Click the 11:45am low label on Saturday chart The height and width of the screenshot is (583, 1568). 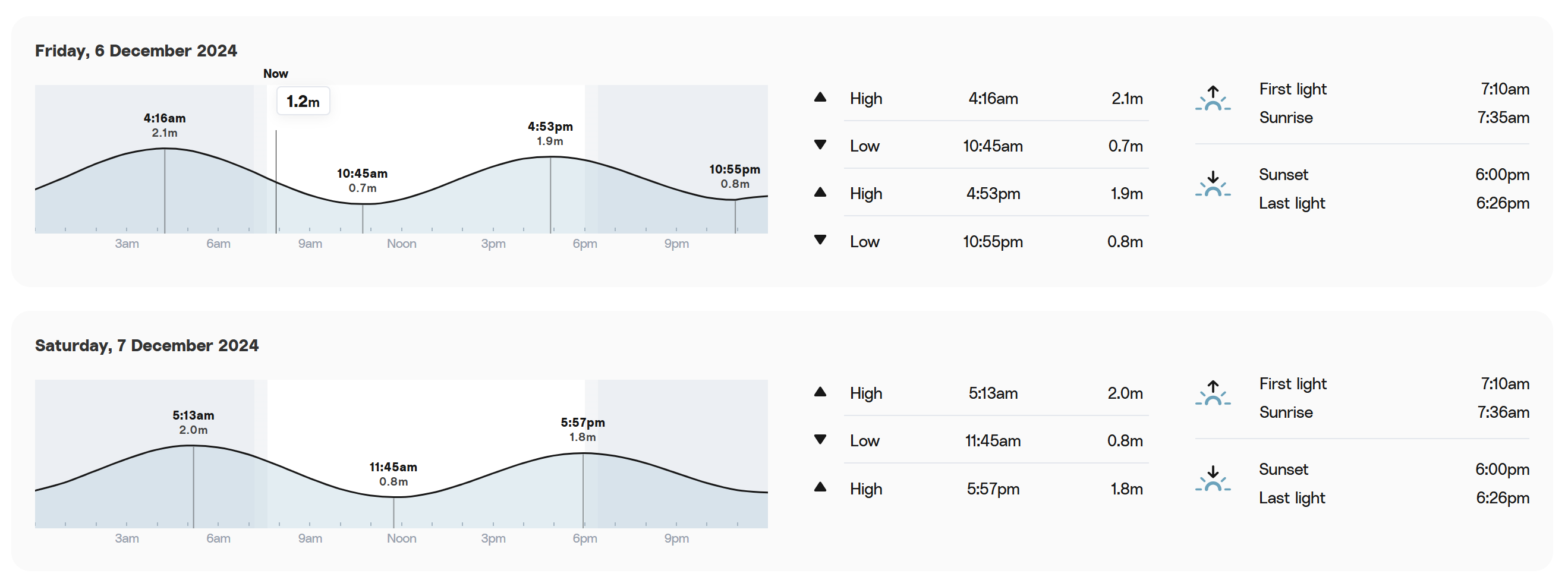(393, 474)
